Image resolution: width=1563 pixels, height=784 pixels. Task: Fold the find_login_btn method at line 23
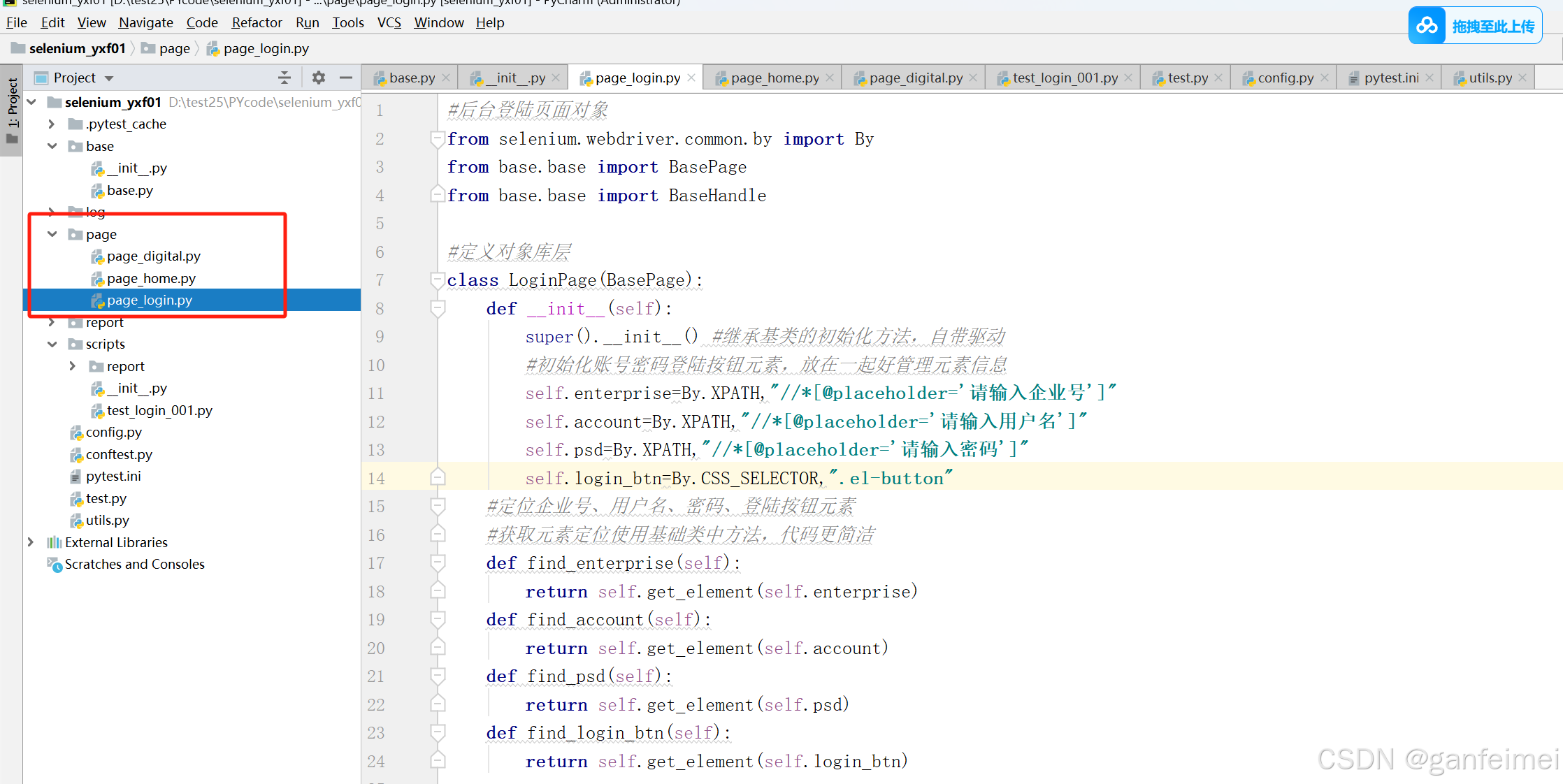point(438,732)
